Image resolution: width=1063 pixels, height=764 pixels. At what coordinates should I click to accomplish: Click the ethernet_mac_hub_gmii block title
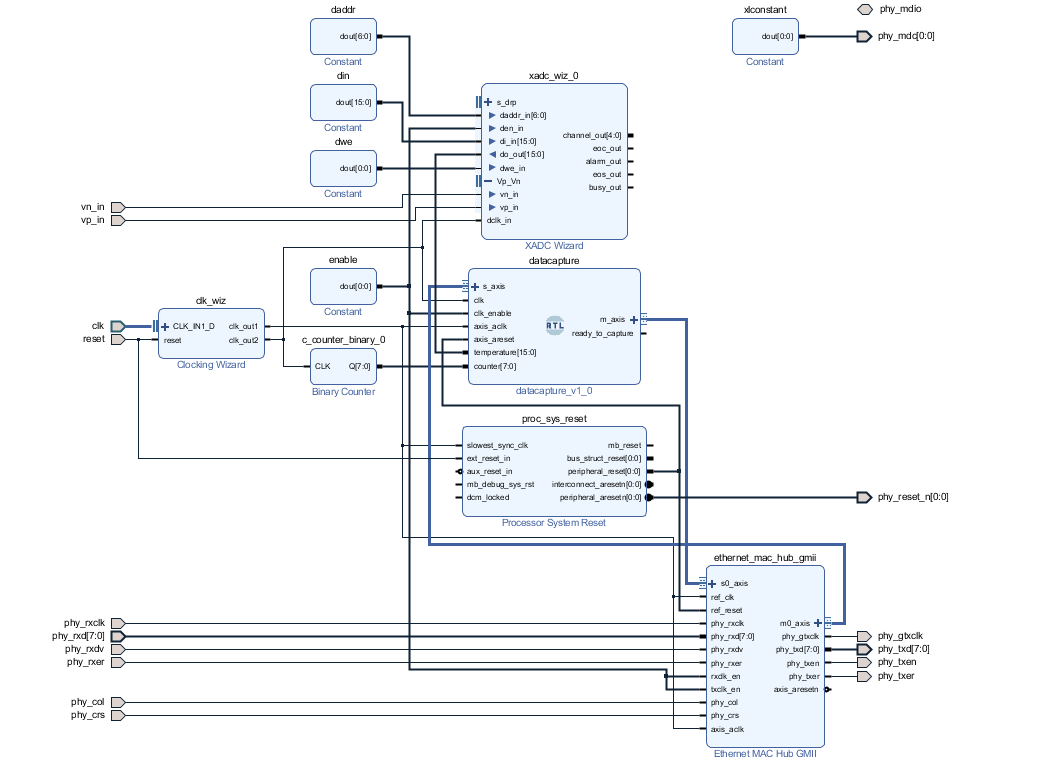(765, 558)
